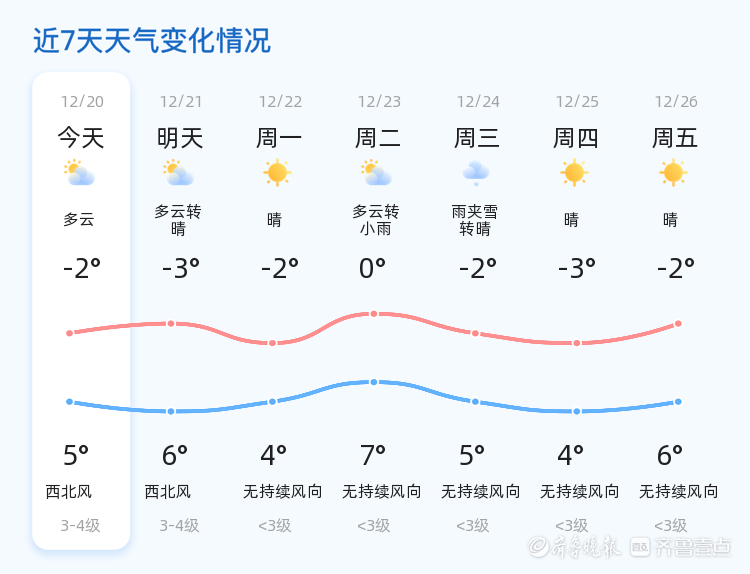Click the Qilu Yidian logo watermark
The image size is (750, 574).
pyautogui.click(x=694, y=547)
